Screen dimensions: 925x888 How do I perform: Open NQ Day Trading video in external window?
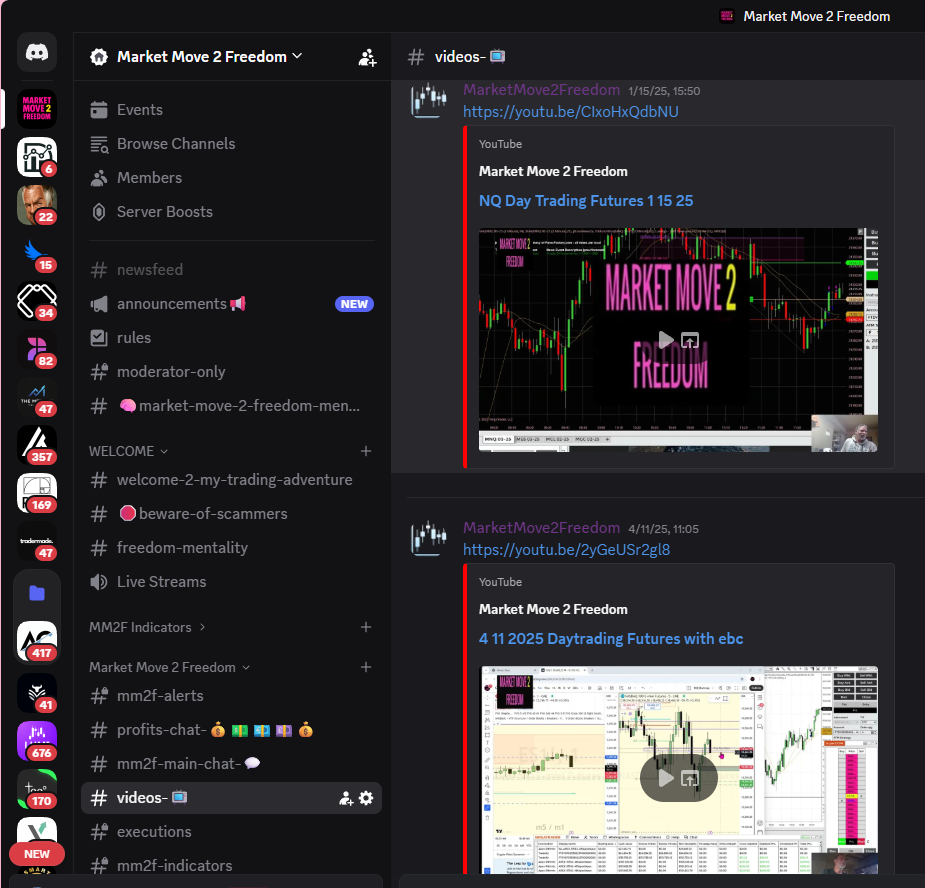click(x=690, y=340)
